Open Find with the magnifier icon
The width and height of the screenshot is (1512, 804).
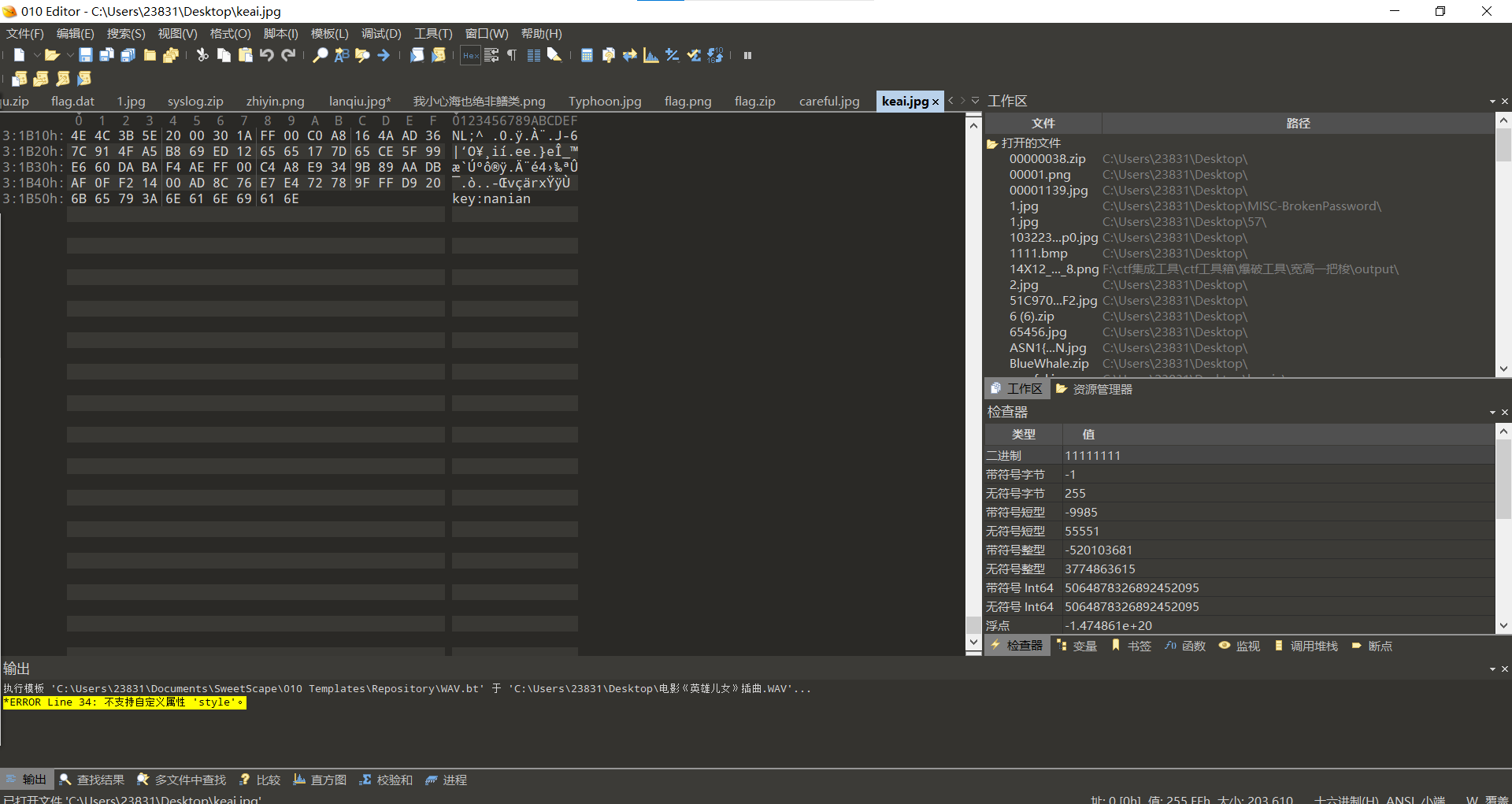point(320,55)
